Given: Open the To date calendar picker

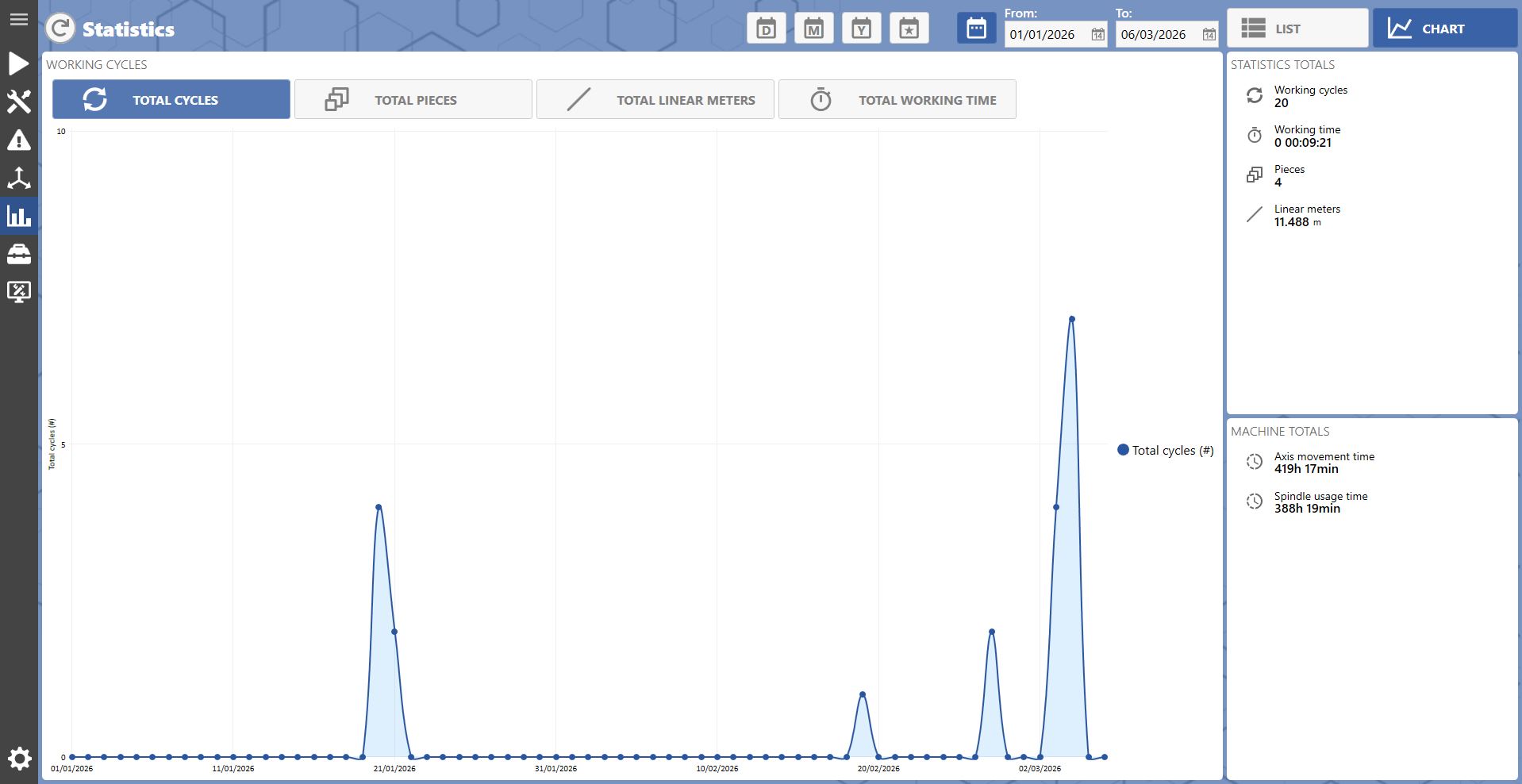Looking at the screenshot, I should [1209, 35].
